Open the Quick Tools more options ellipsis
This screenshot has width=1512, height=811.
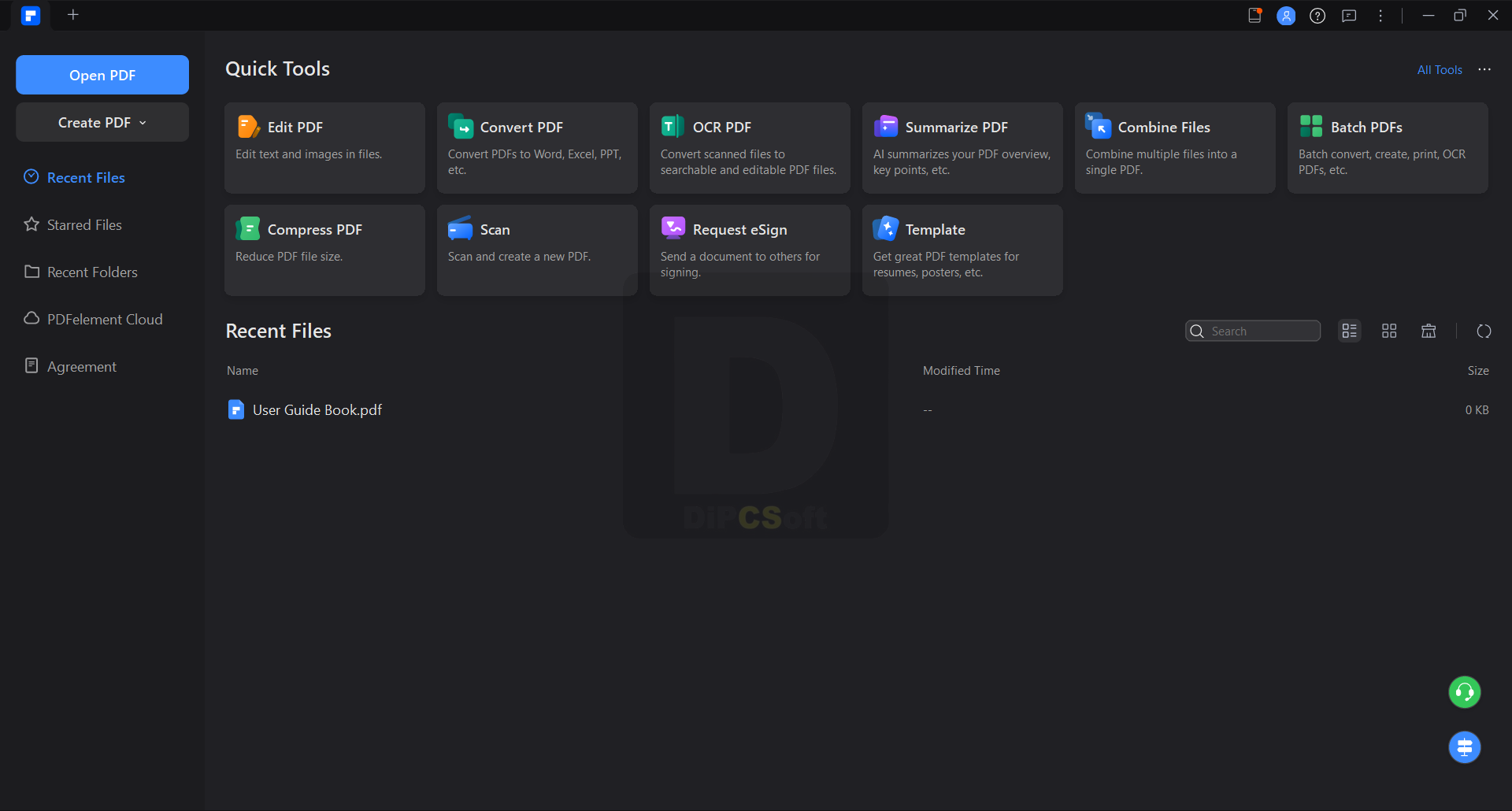(1484, 69)
